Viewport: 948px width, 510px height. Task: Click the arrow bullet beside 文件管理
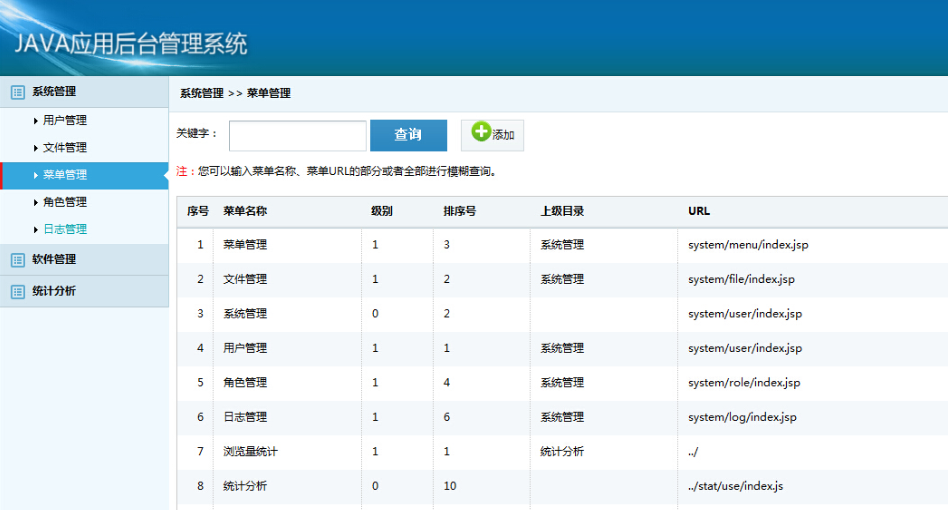36,148
